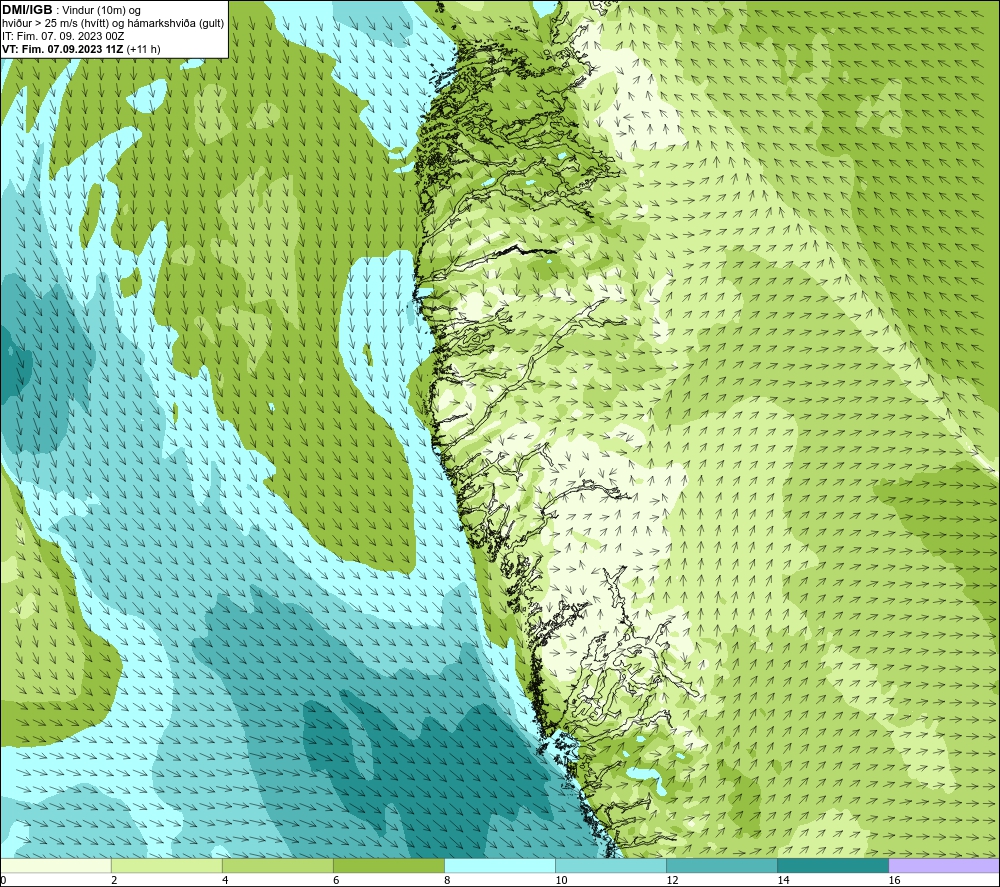Click the legend scale label '2'
1000x887 pixels.
(x=114, y=880)
